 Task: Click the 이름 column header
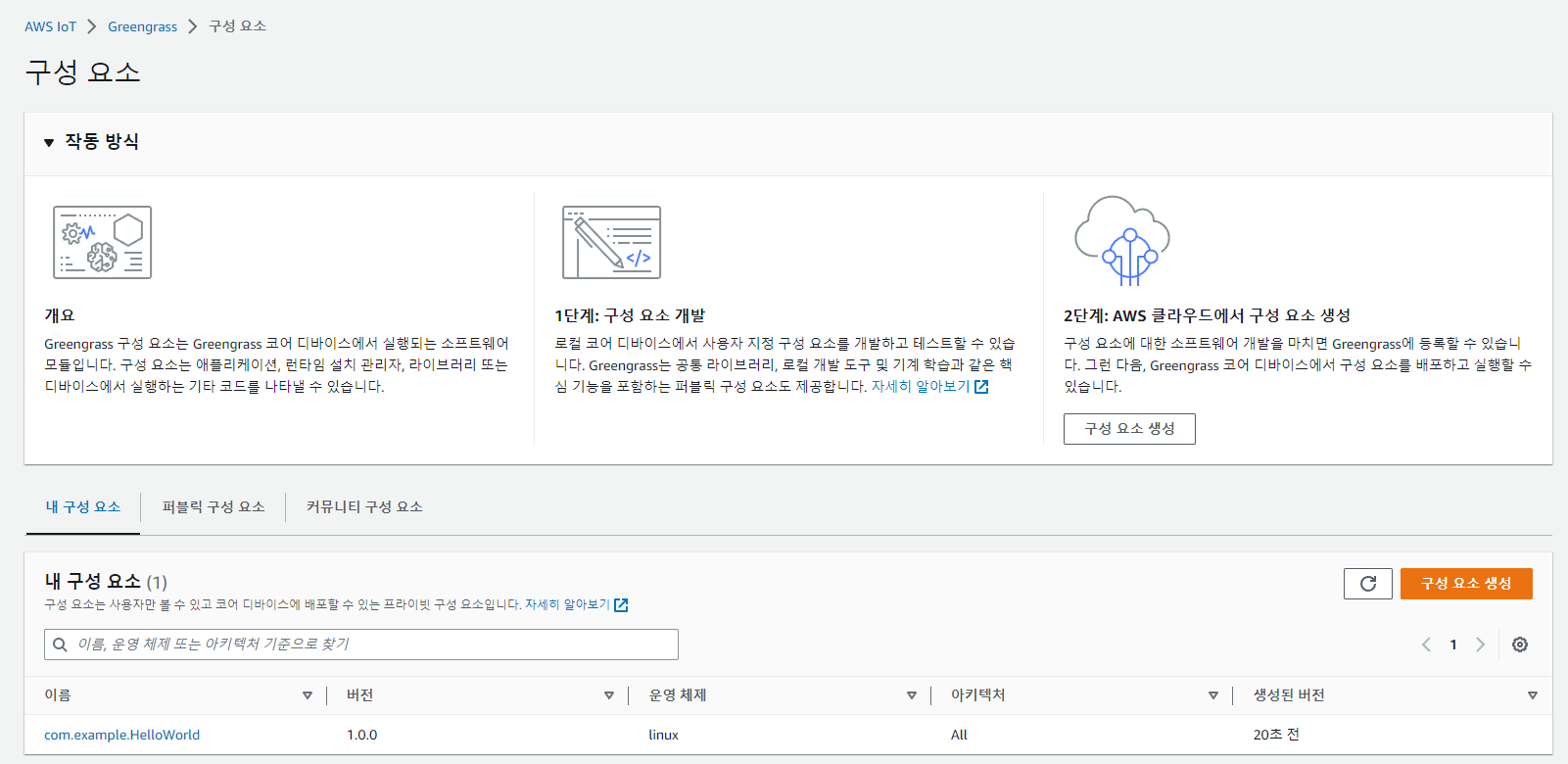58,695
